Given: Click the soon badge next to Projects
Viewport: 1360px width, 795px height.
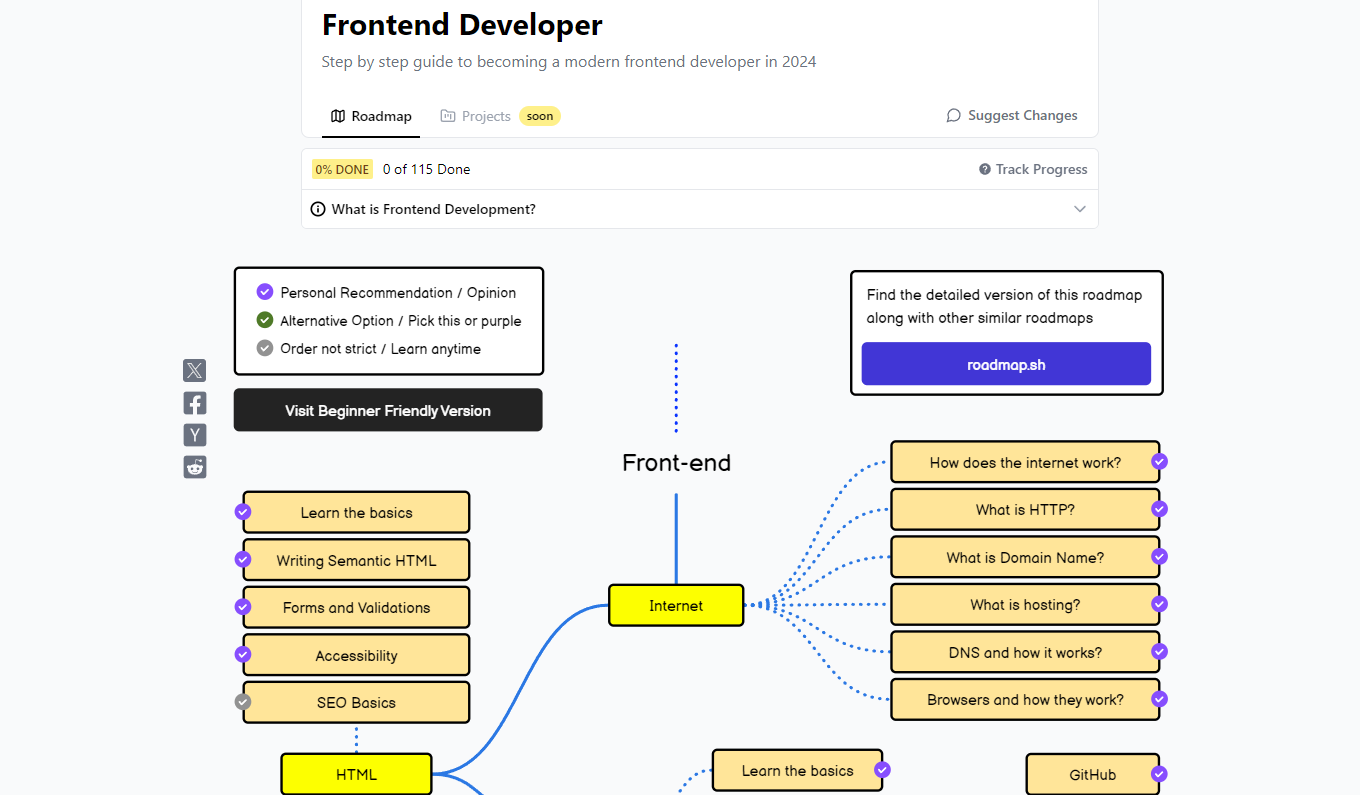Looking at the screenshot, I should (540, 116).
